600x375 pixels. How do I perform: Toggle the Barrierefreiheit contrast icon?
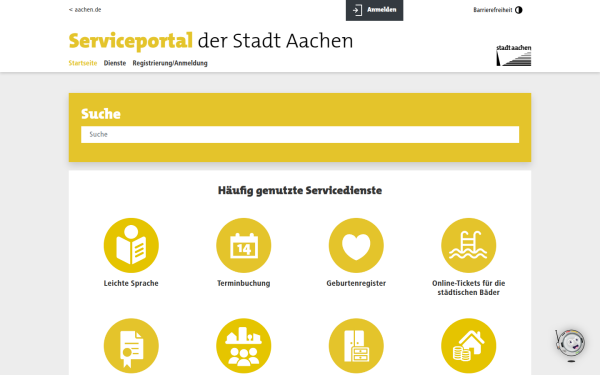coord(518,10)
